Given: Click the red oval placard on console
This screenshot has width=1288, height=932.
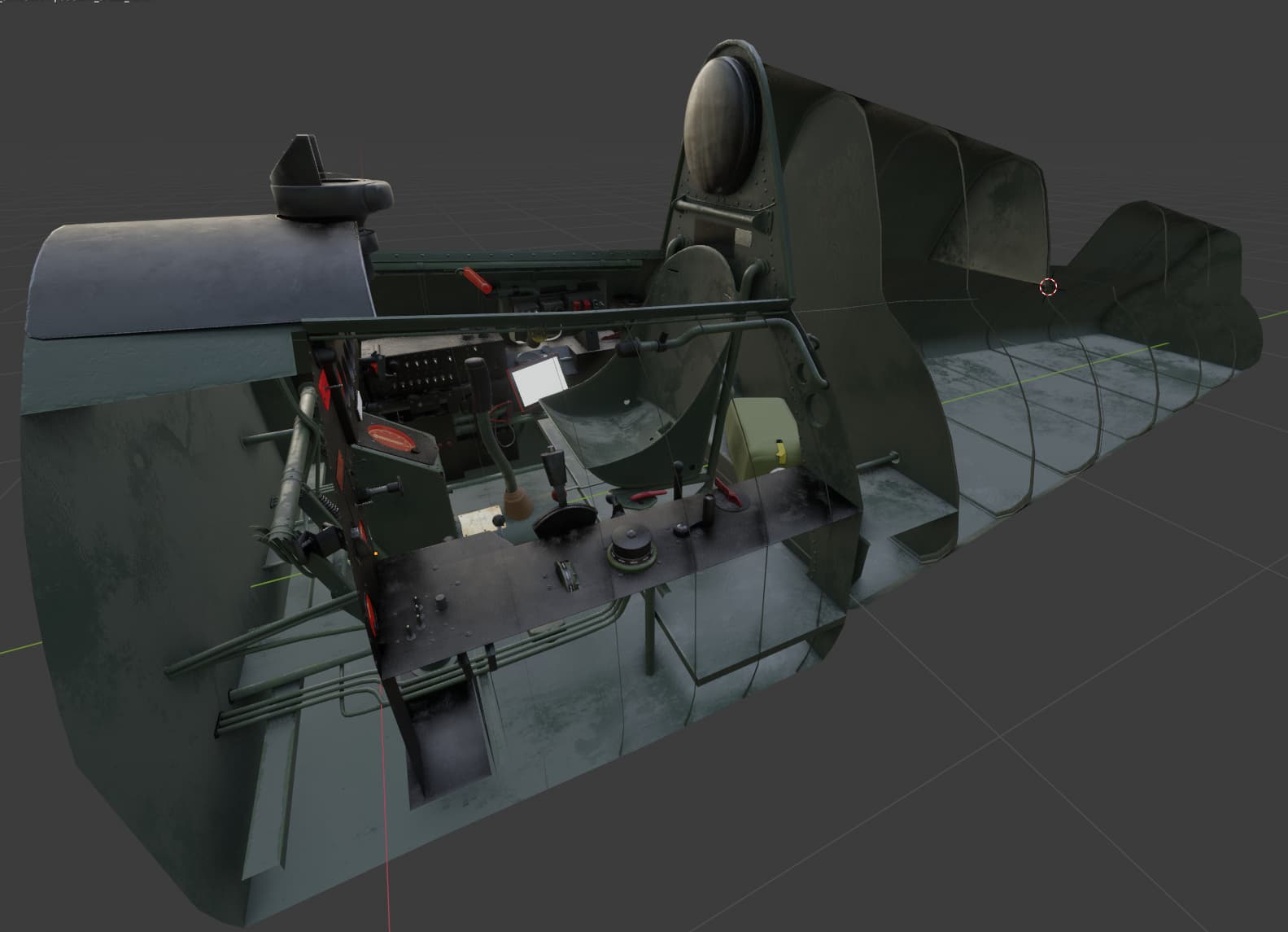Looking at the screenshot, I should [392, 437].
